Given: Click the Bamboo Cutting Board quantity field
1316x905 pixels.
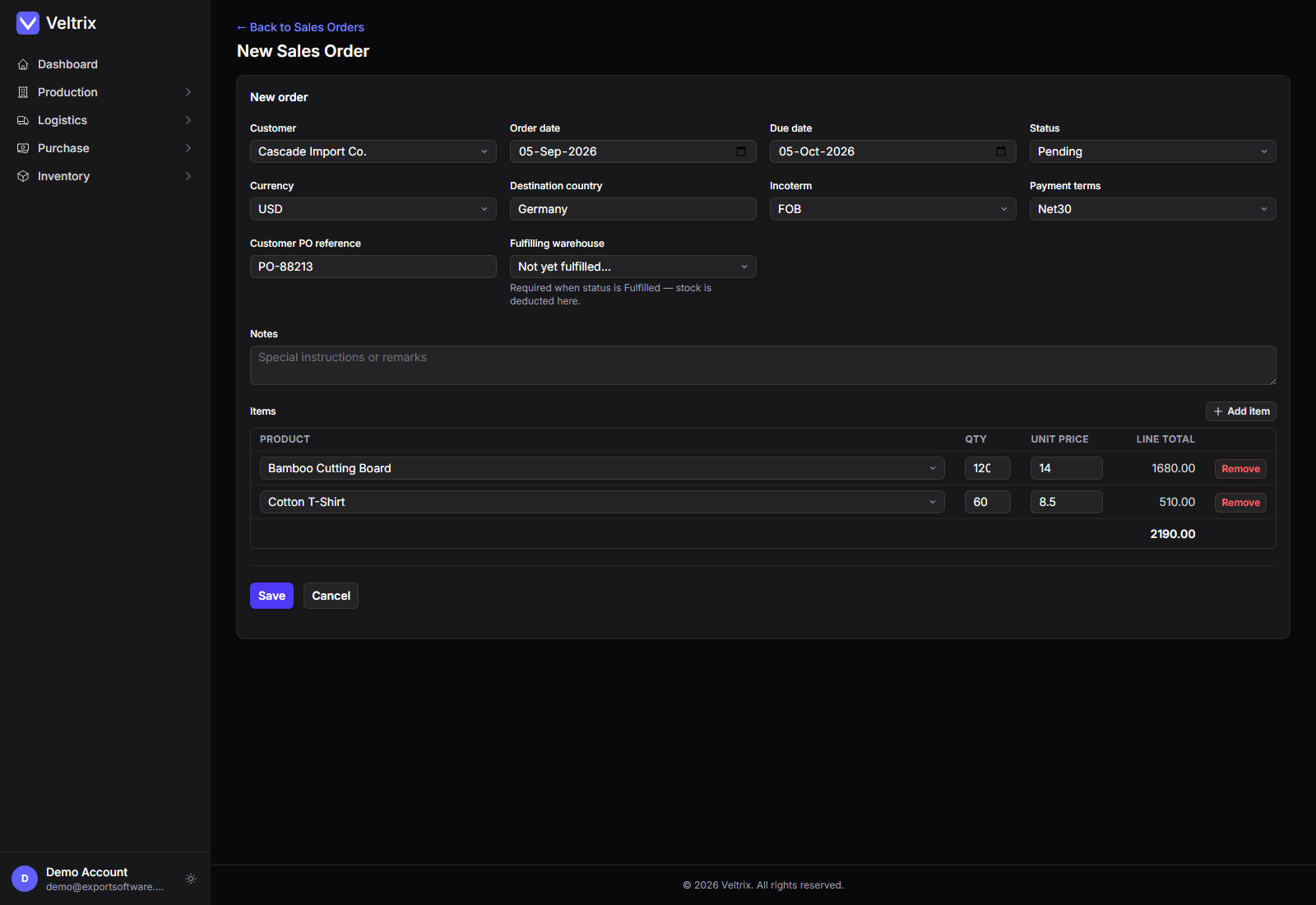Looking at the screenshot, I should point(988,468).
